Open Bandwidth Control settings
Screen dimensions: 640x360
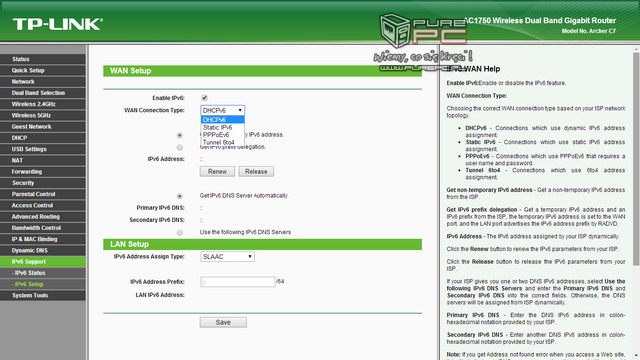[43, 228]
